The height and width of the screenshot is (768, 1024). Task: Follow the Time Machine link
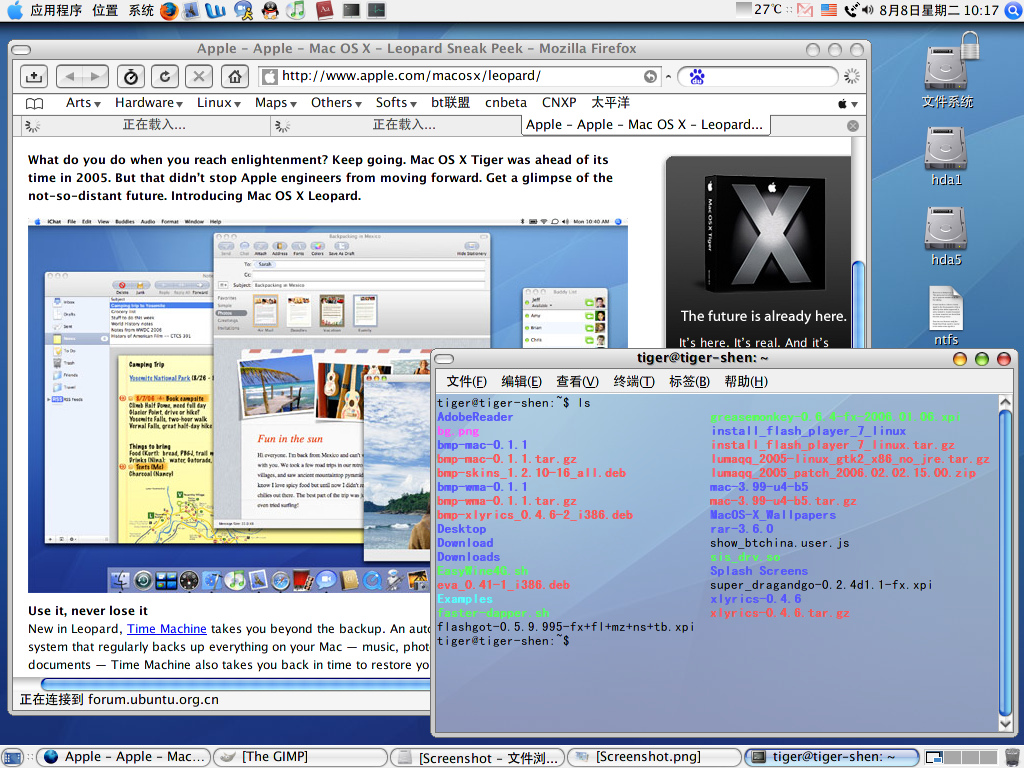pos(167,629)
